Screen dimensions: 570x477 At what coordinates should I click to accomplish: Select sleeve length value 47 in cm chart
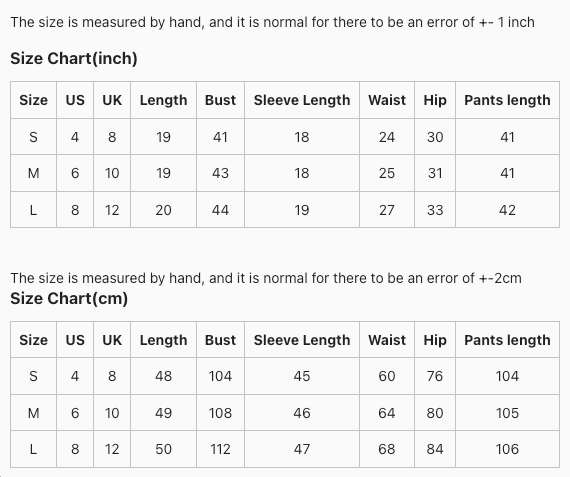point(302,449)
